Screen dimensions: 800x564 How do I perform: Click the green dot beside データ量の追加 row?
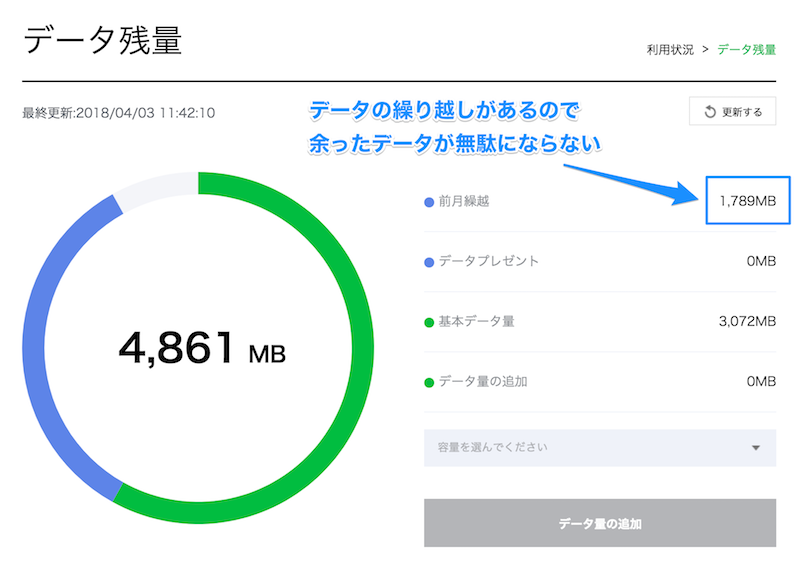(x=429, y=383)
